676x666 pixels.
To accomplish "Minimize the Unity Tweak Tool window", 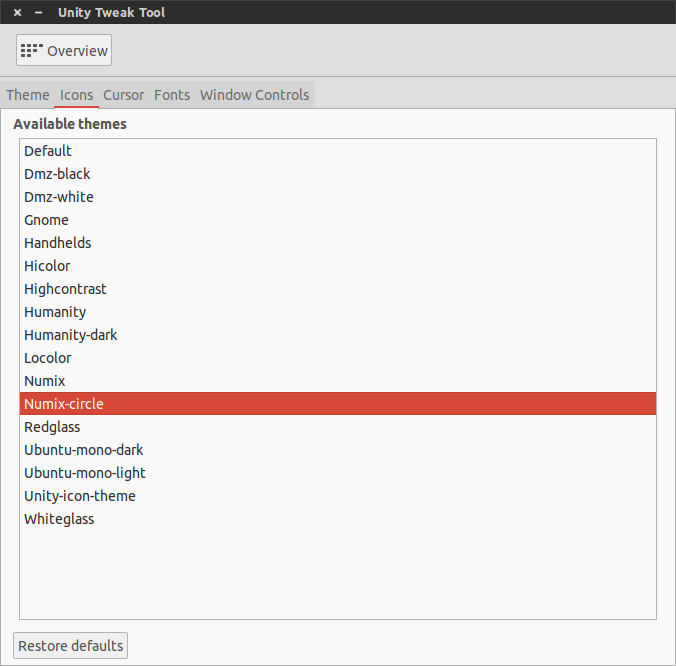I will [x=38, y=13].
